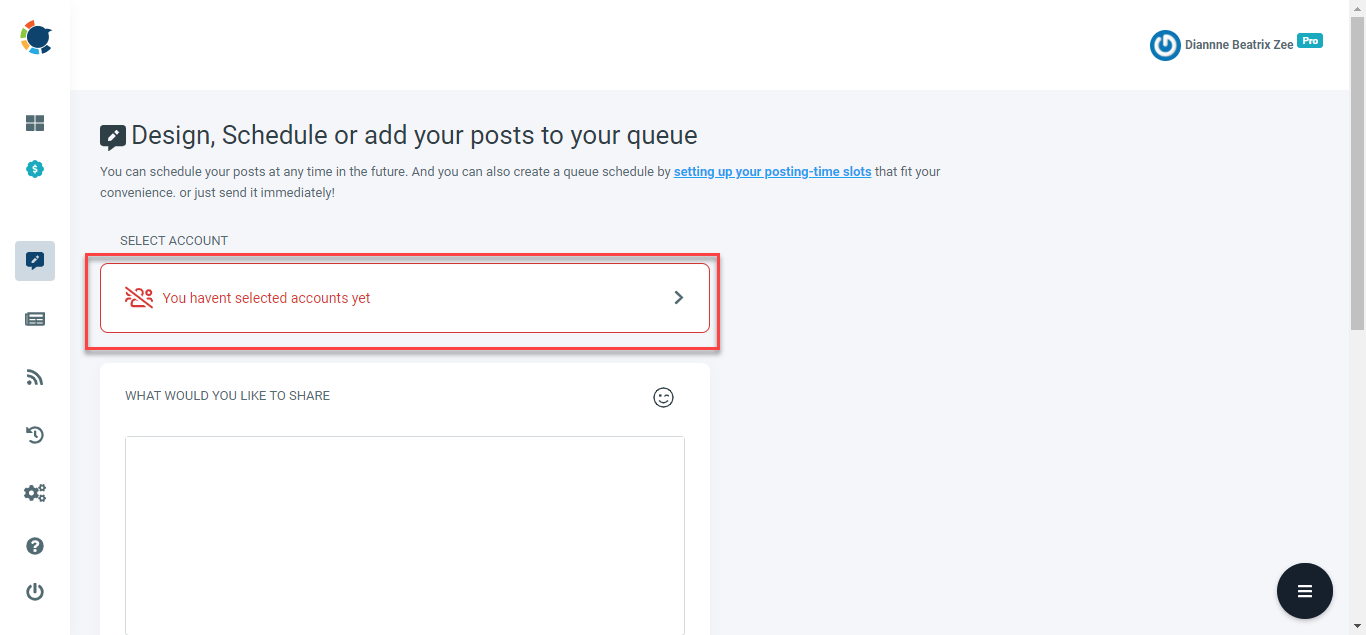The height and width of the screenshot is (635, 1366).
Task: Click the dollar badge icon in sidebar
Action: pos(35,169)
